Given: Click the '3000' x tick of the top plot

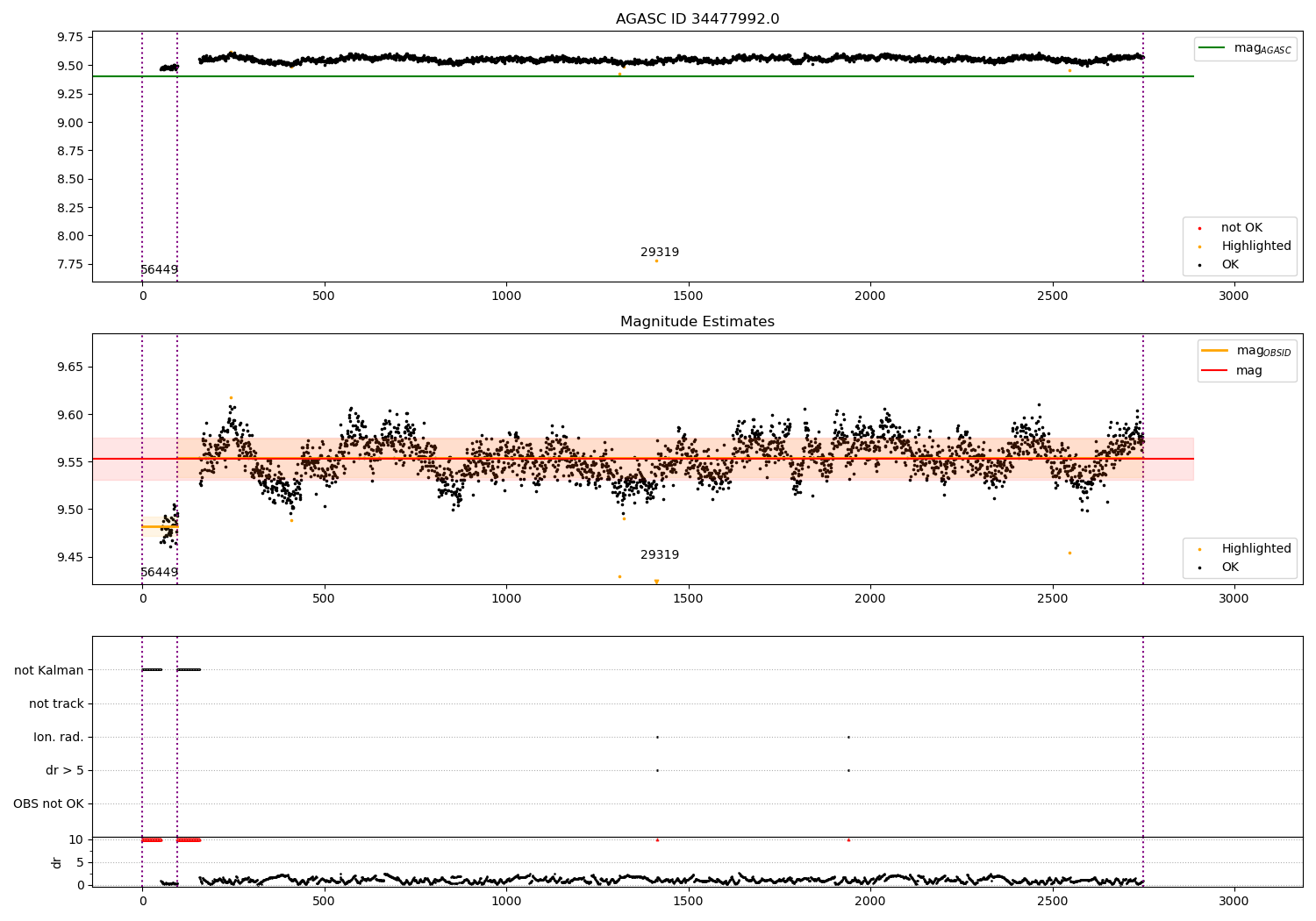Looking at the screenshot, I should [1234, 296].
